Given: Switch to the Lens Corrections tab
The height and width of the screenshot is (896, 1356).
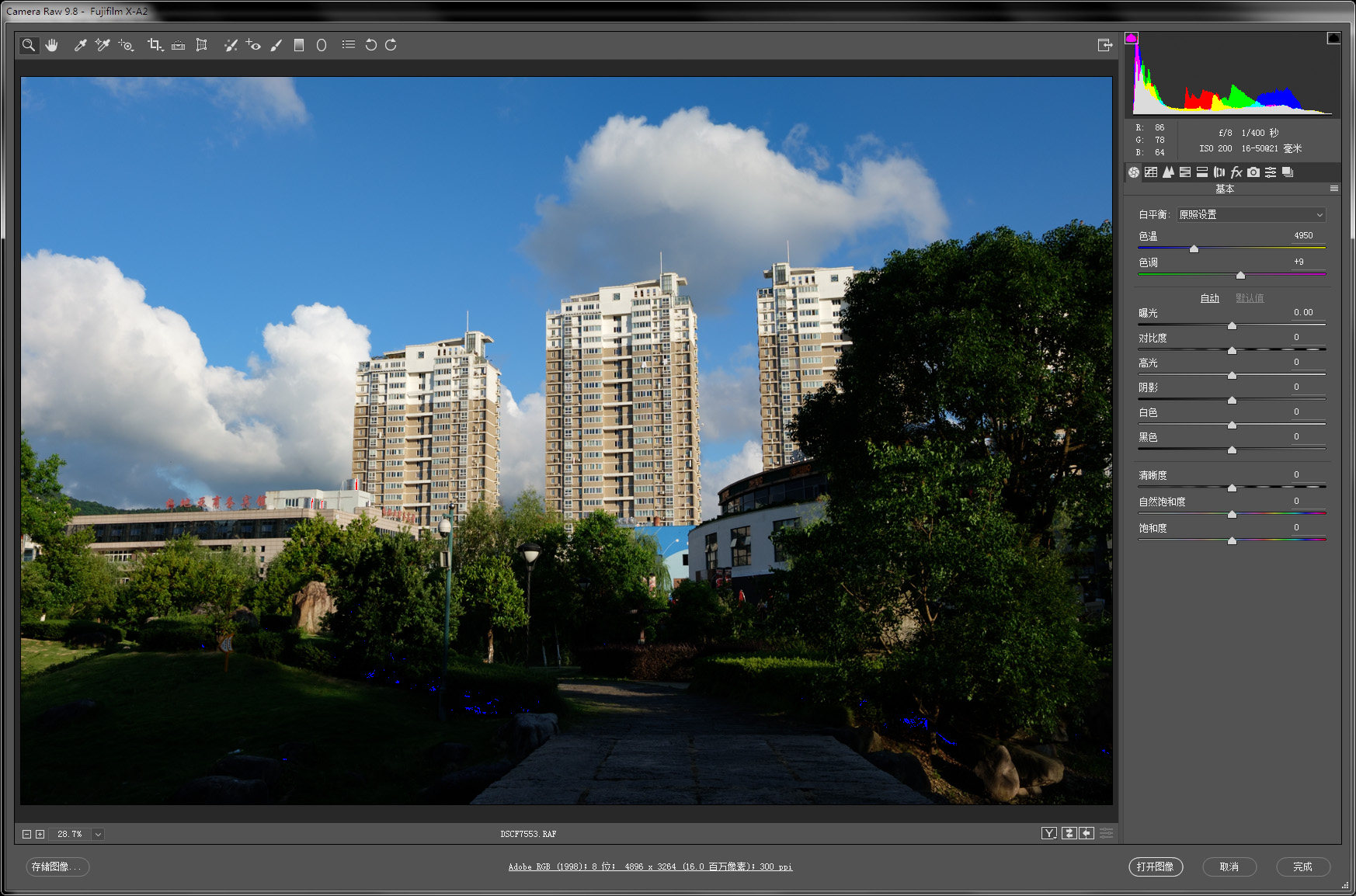Looking at the screenshot, I should coord(1219,172).
